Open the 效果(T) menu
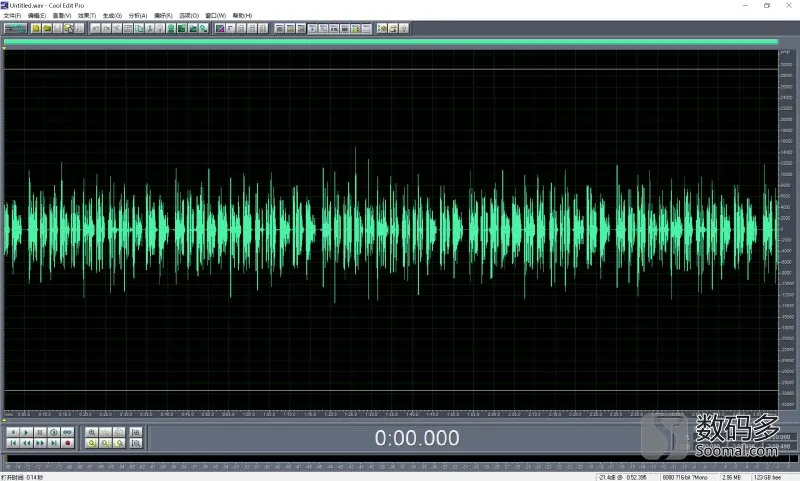 click(87, 15)
